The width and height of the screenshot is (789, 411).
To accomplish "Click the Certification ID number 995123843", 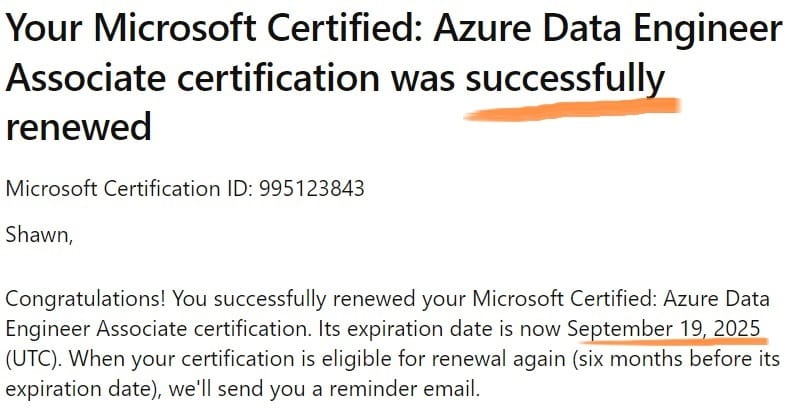I will point(311,189).
